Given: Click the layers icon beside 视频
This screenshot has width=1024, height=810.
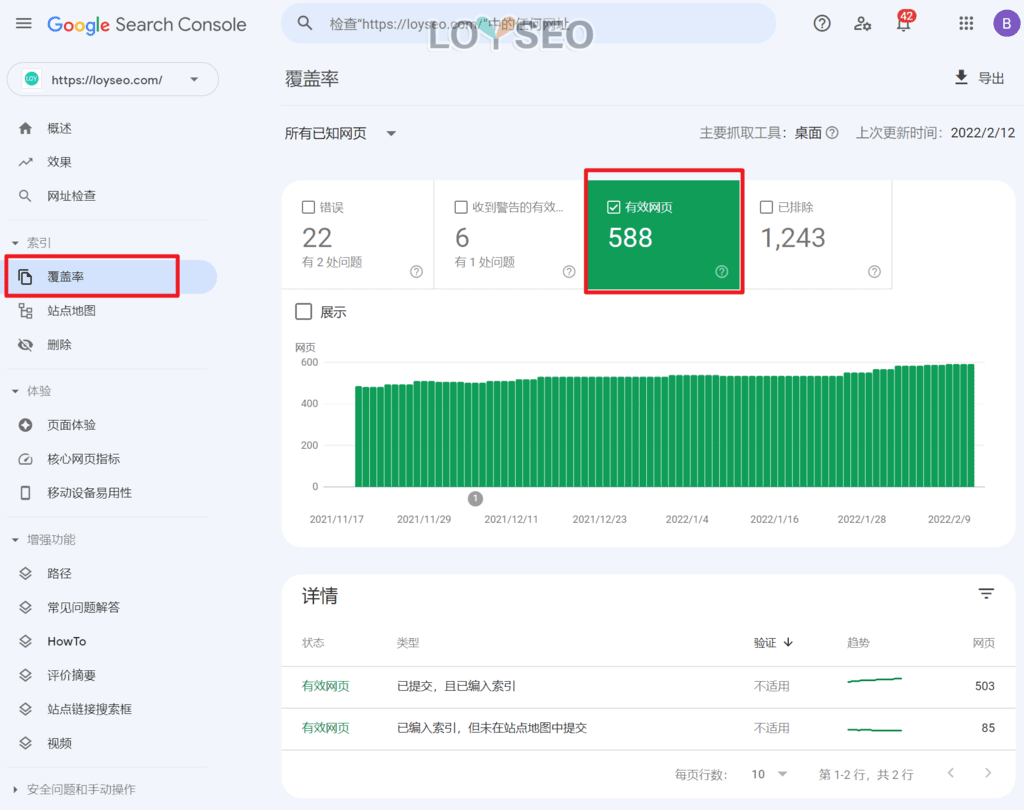Looking at the screenshot, I should pyautogui.click(x=25, y=743).
